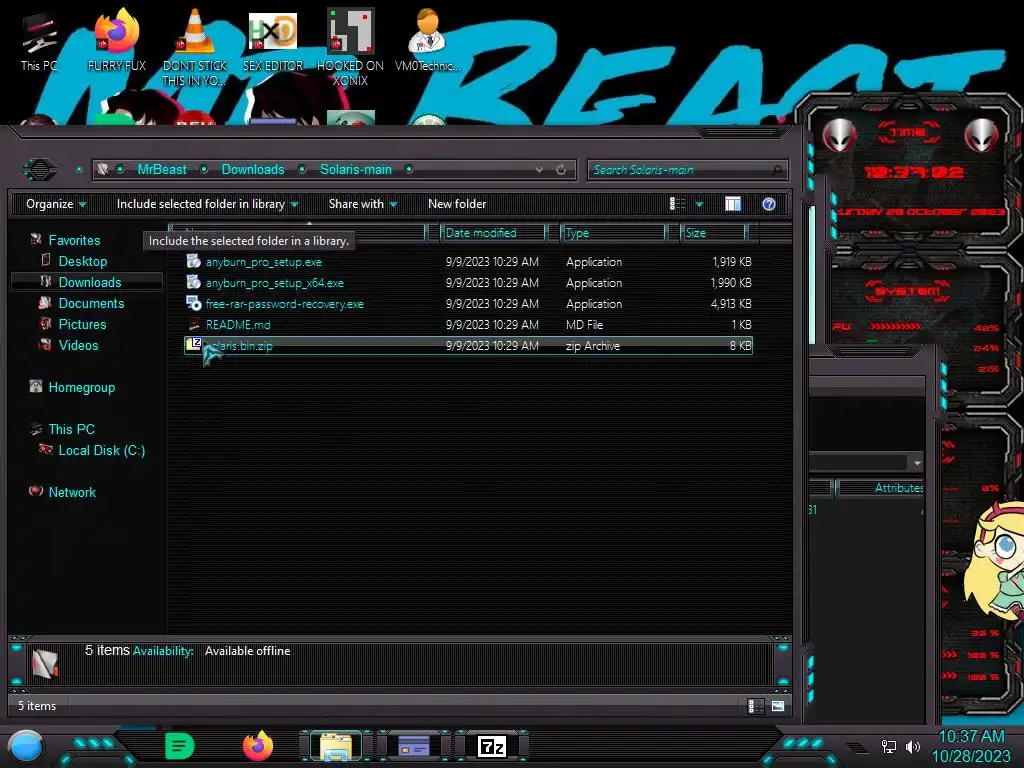The height and width of the screenshot is (768, 1024).
Task: Open the purple window taskbar app
Action: pos(414,746)
